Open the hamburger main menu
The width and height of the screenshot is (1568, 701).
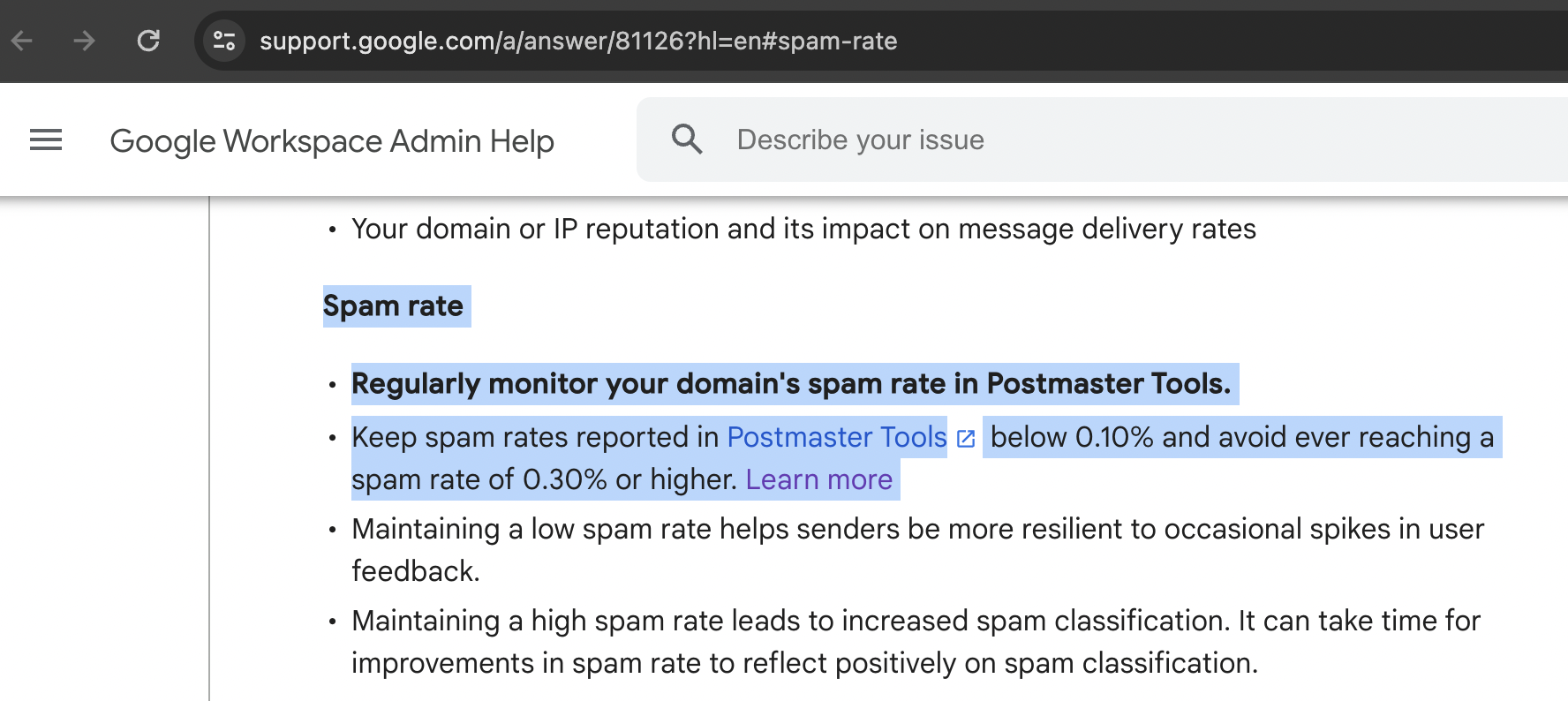tap(46, 139)
